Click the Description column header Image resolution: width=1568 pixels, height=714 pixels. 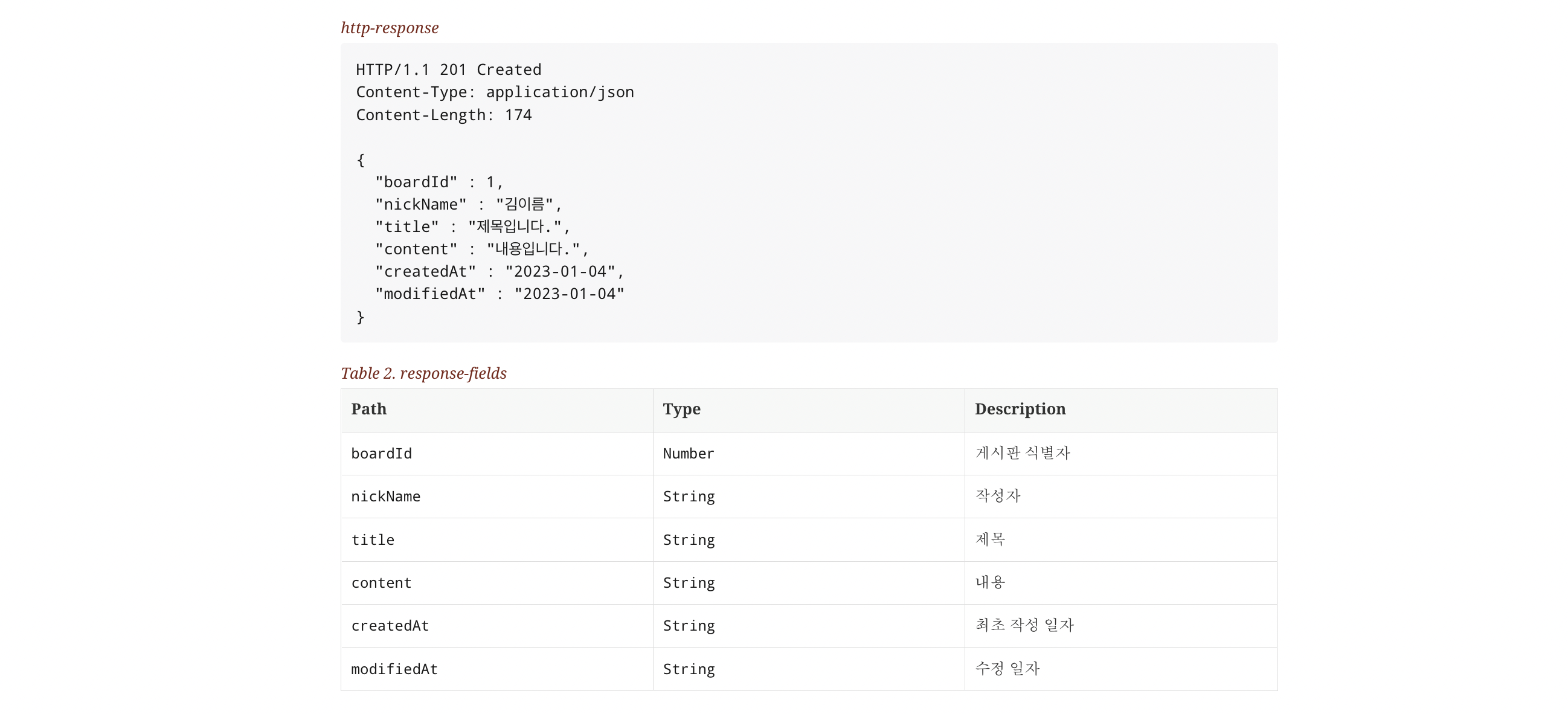pyautogui.click(x=1020, y=409)
